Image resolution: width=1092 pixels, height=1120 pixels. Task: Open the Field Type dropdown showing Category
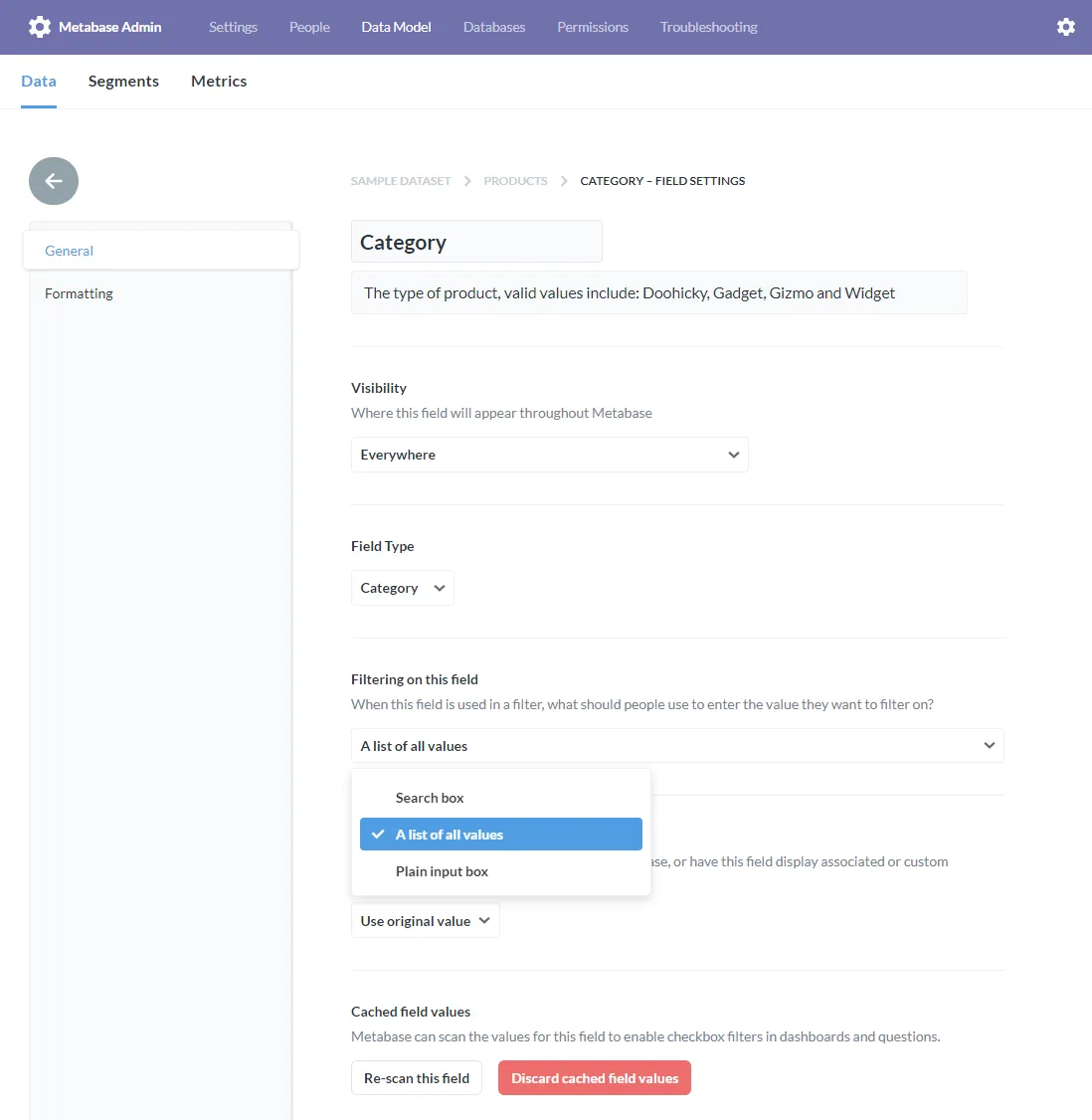coord(402,587)
